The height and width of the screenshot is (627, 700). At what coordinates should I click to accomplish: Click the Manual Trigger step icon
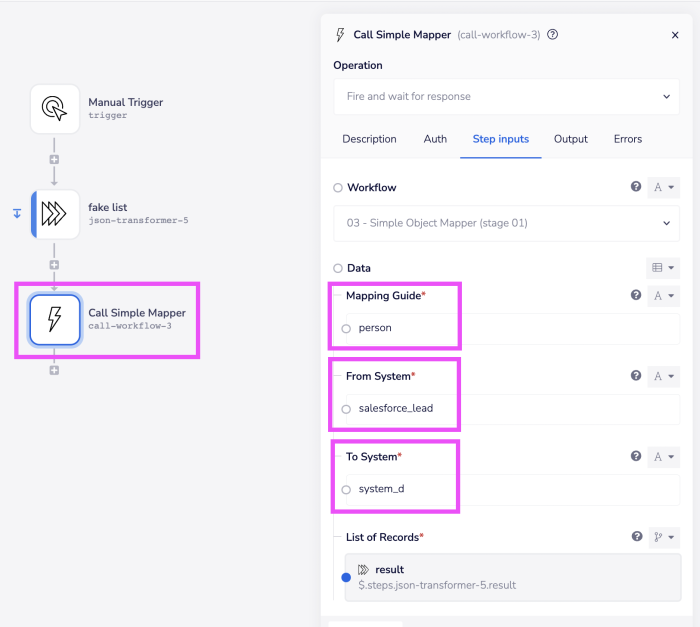click(x=54, y=108)
